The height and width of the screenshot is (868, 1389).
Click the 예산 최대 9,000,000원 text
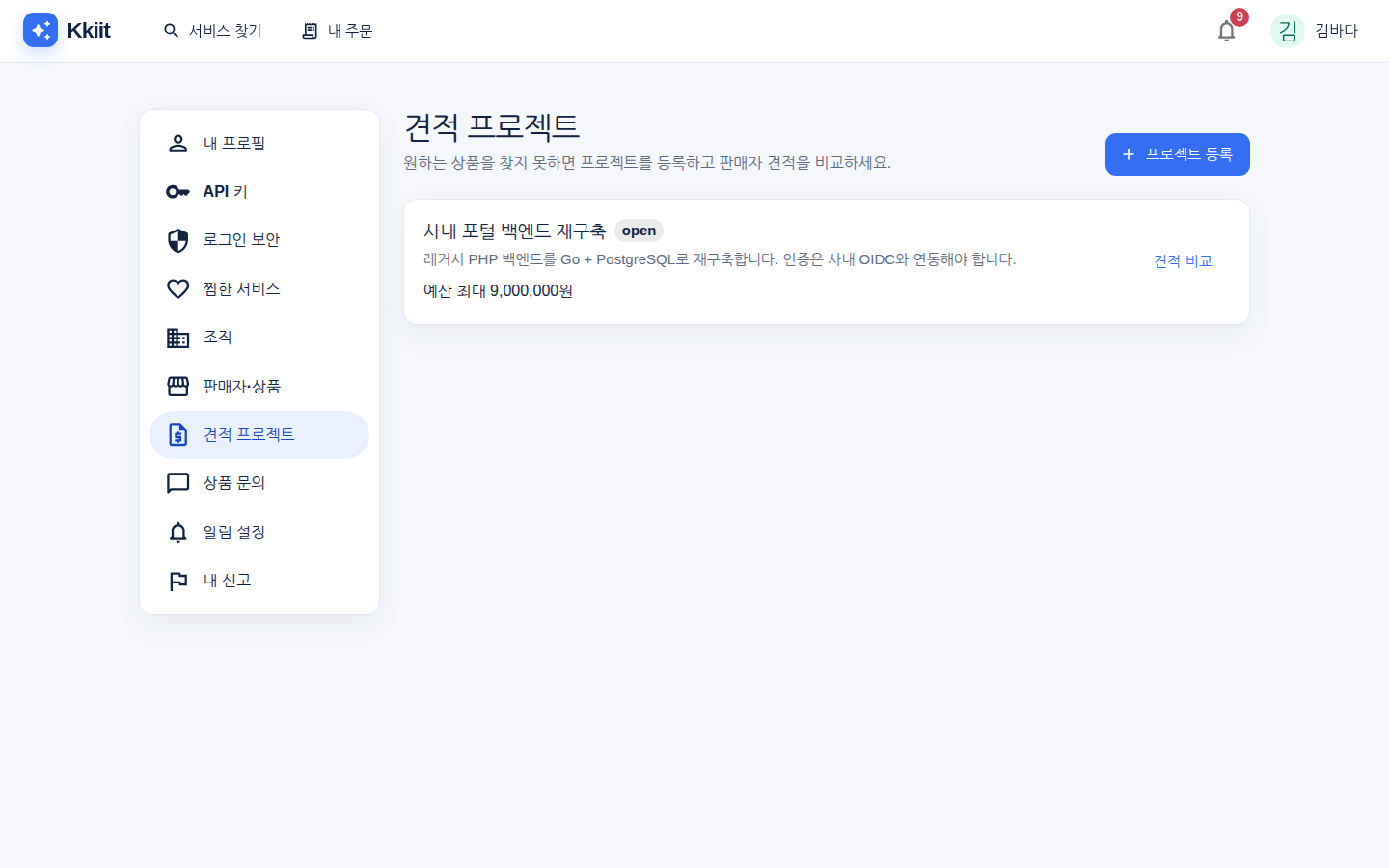[x=498, y=291]
